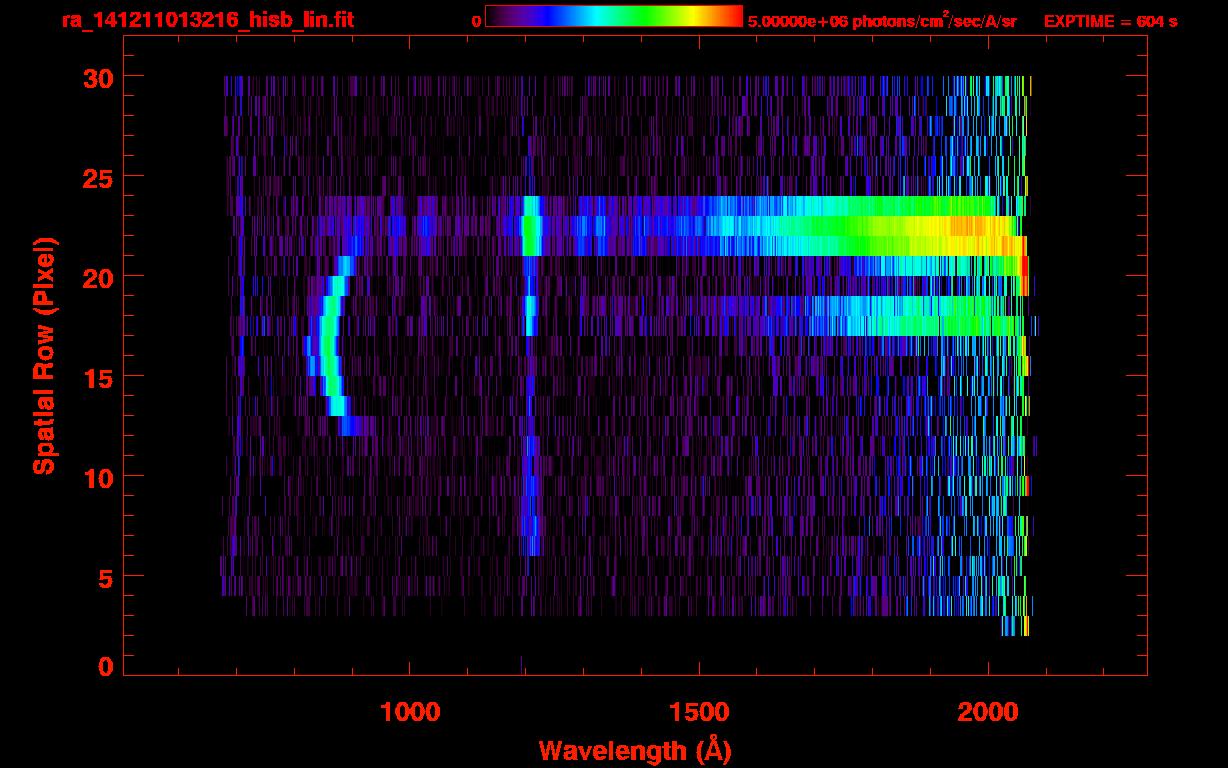Click the EXPTIME = 604 s label

click(x=1110, y=21)
